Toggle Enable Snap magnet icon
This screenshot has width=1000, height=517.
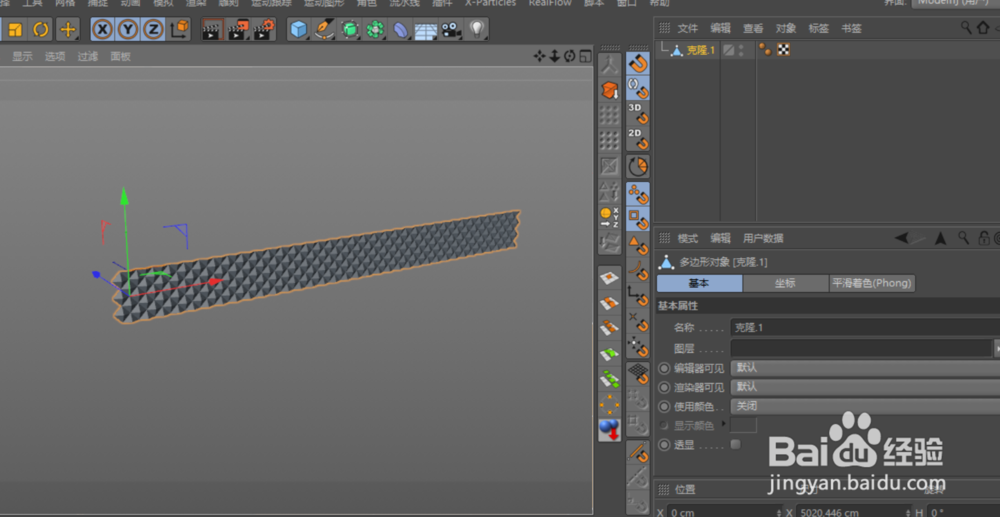point(638,63)
